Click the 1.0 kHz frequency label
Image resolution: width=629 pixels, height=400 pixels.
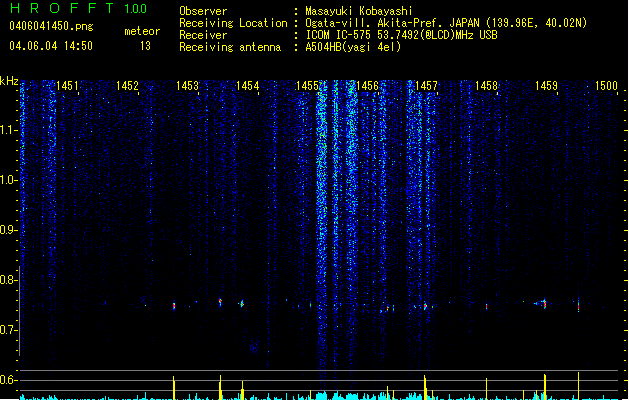coord(9,180)
